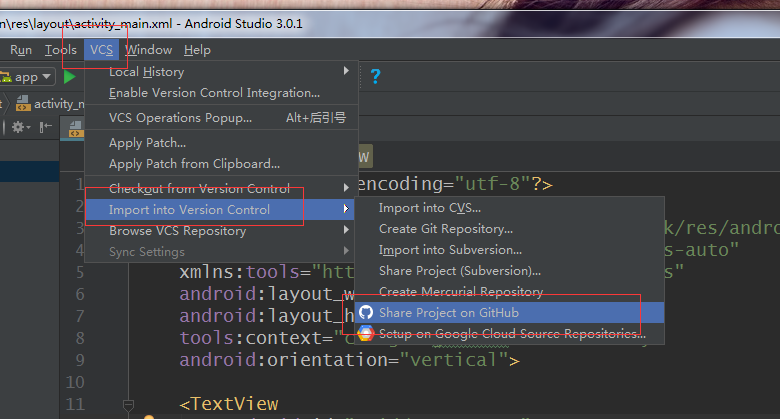Click Local History submenu arrow
780x419 pixels.
pyautogui.click(x=346, y=71)
